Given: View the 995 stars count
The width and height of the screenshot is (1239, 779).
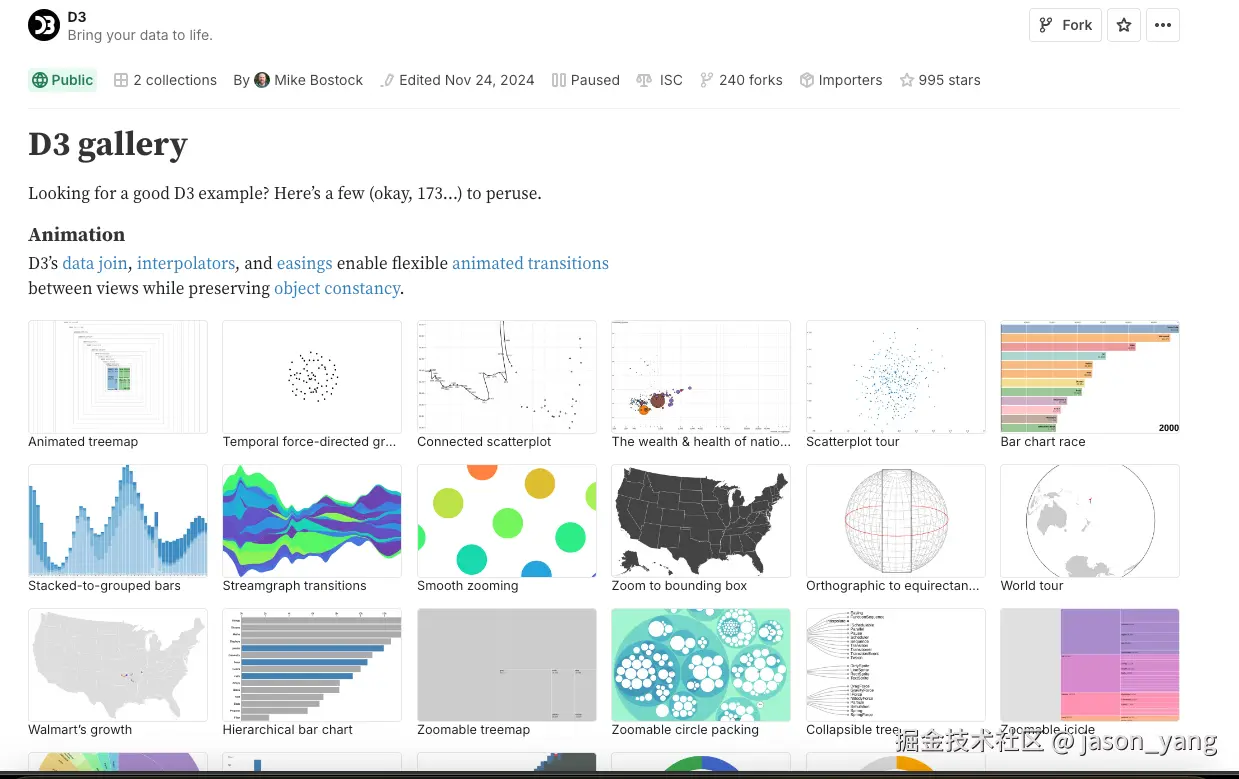Looking at the screenshot, I should coord(940,80).
